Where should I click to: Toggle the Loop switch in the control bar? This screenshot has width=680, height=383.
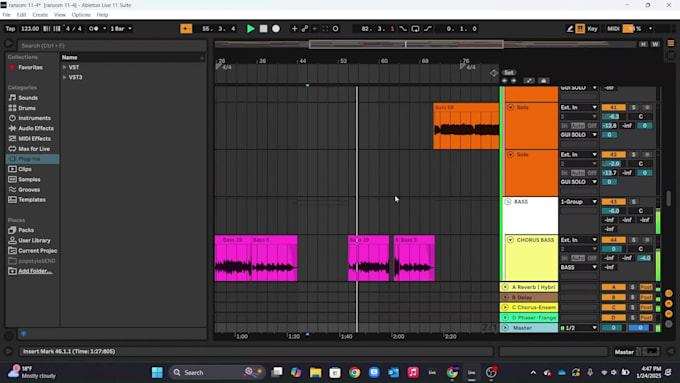(415, 29)
